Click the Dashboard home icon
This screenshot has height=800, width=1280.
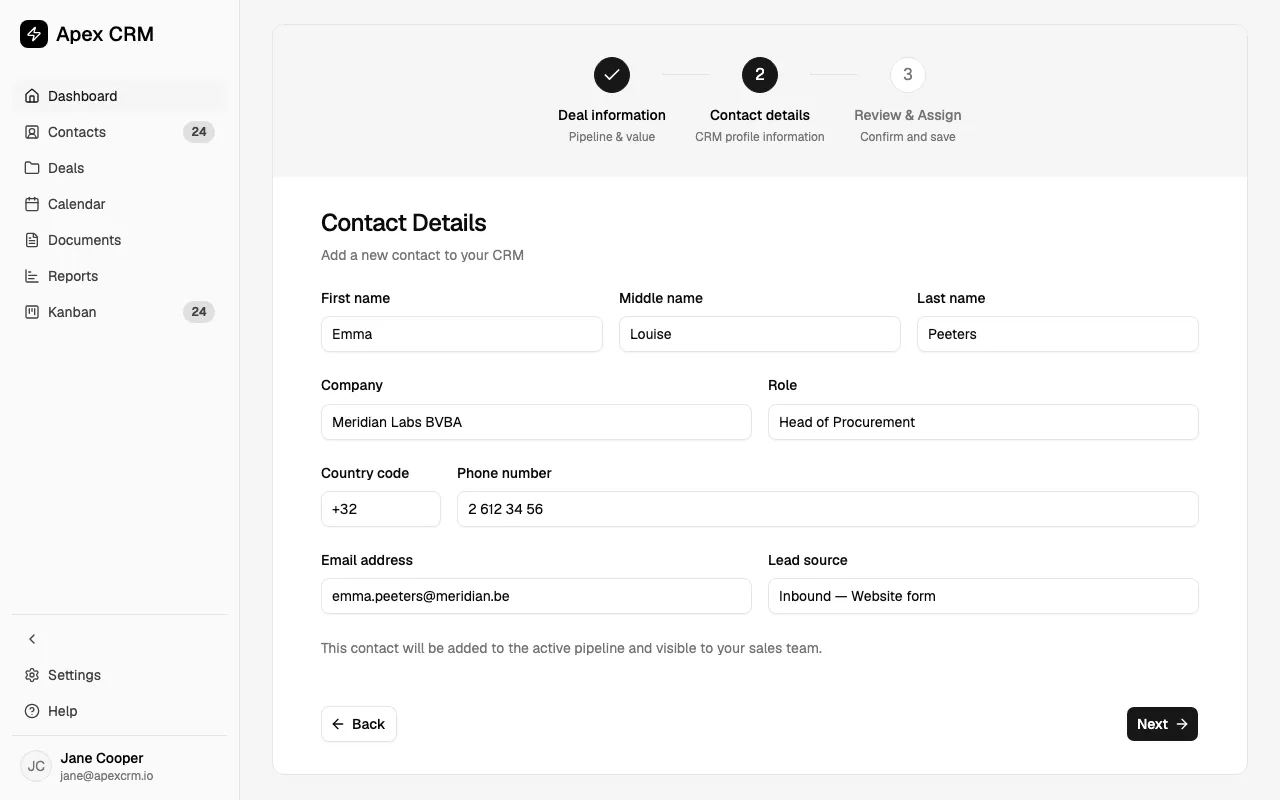(x=32, y=96)
